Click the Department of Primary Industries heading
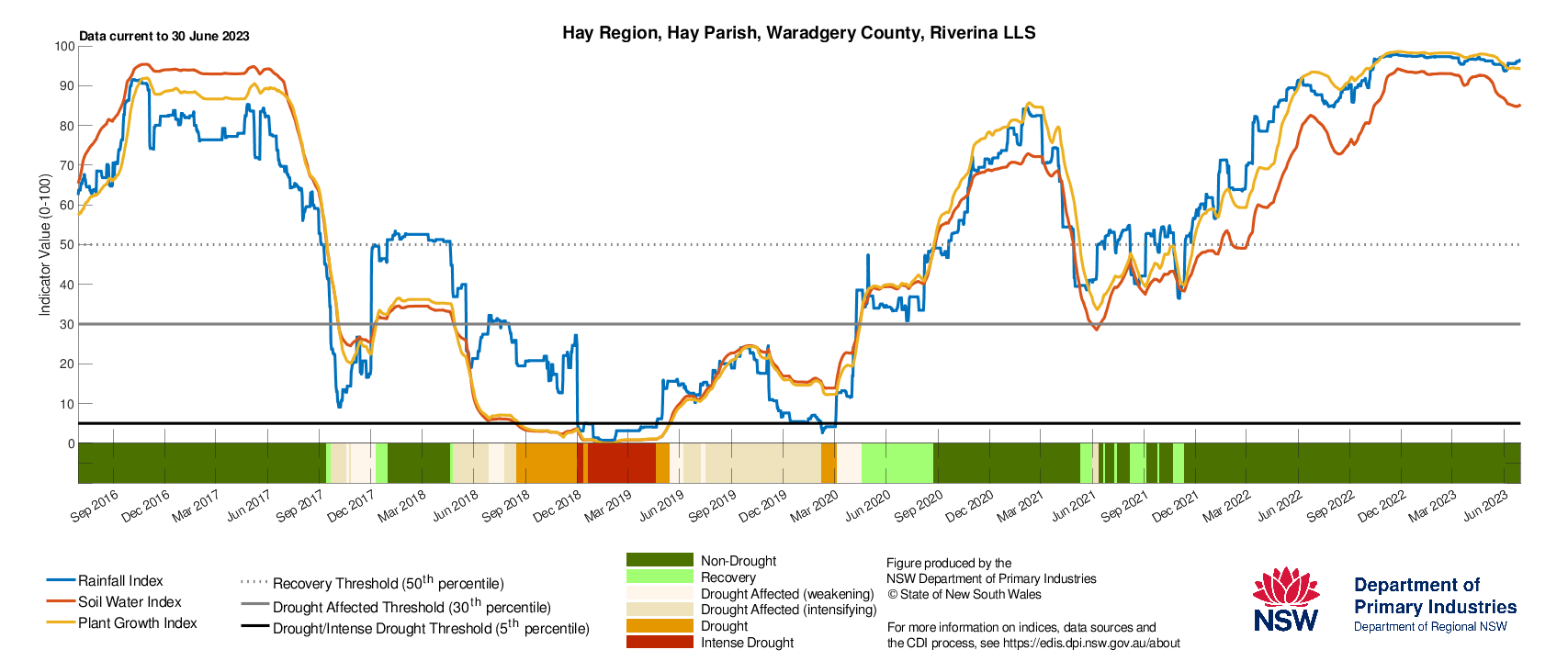The height and width of the screenshot is (661, 1568). point(1435,596)
